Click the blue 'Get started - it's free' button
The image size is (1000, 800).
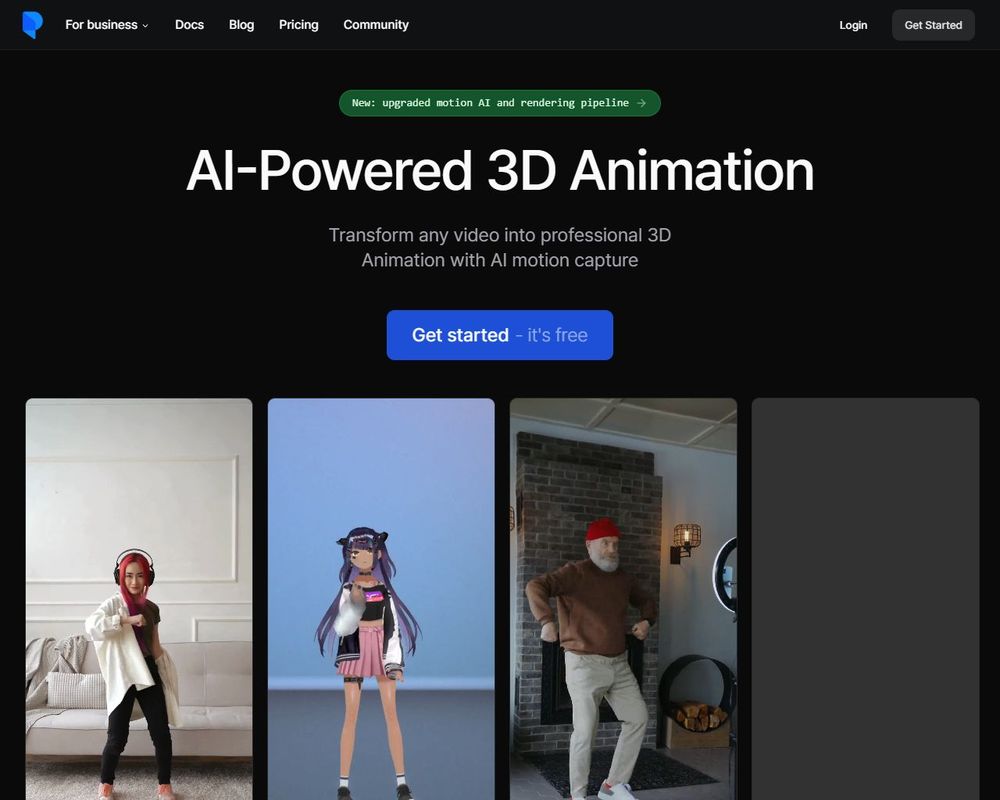[499, 335]
